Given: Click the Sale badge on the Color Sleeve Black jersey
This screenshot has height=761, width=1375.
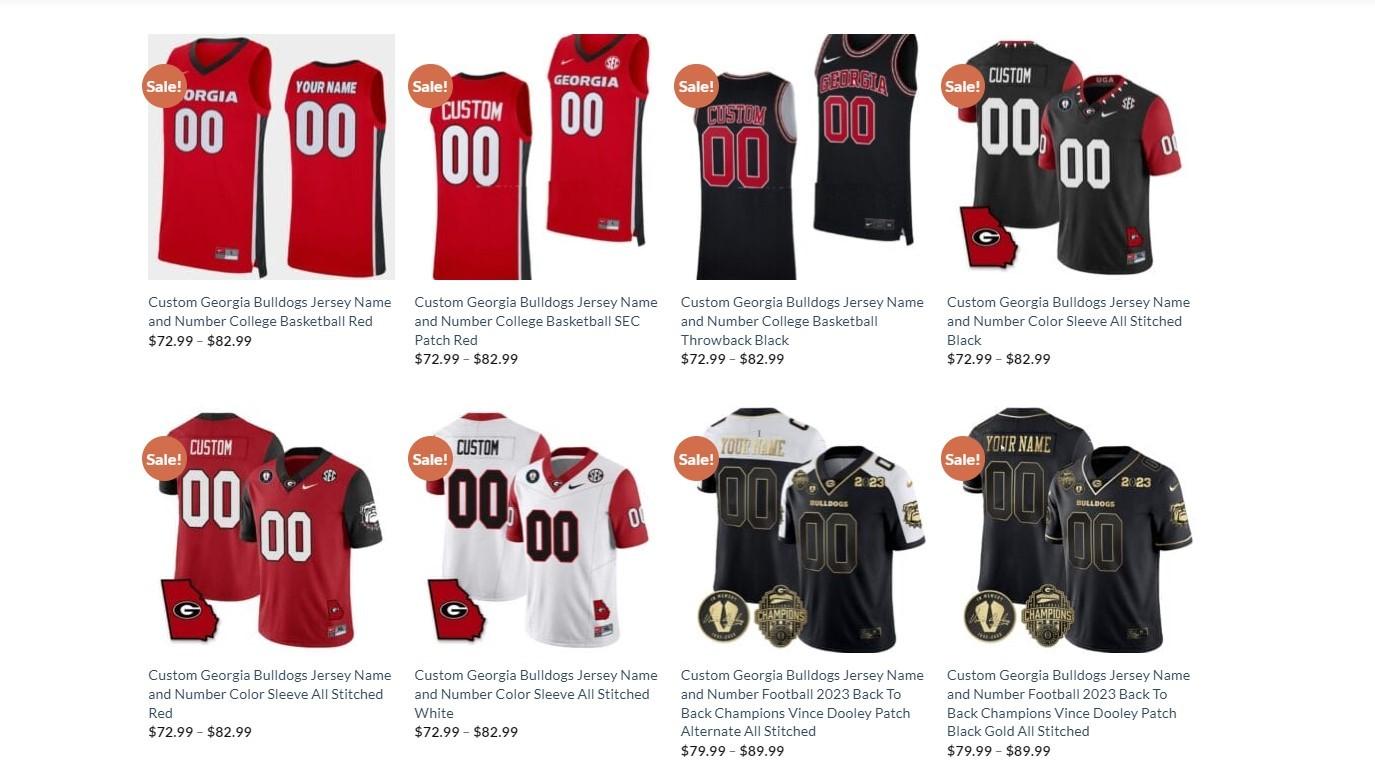Looking at the screenshot, I should click(x=963, y=86).
